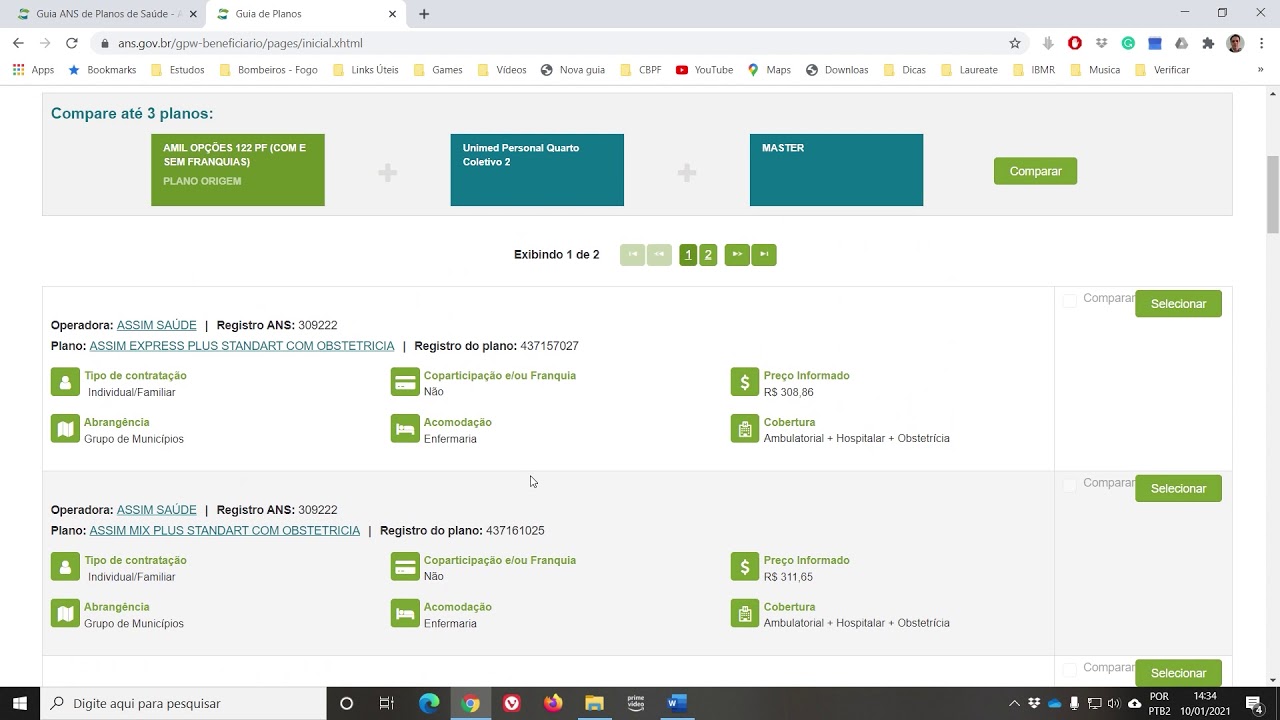This screenshot has height=720, width=1280.
Task: Click the Preço Informado dollar icon for ASSIM MIX plan
Action: click(x=745, y=567)
